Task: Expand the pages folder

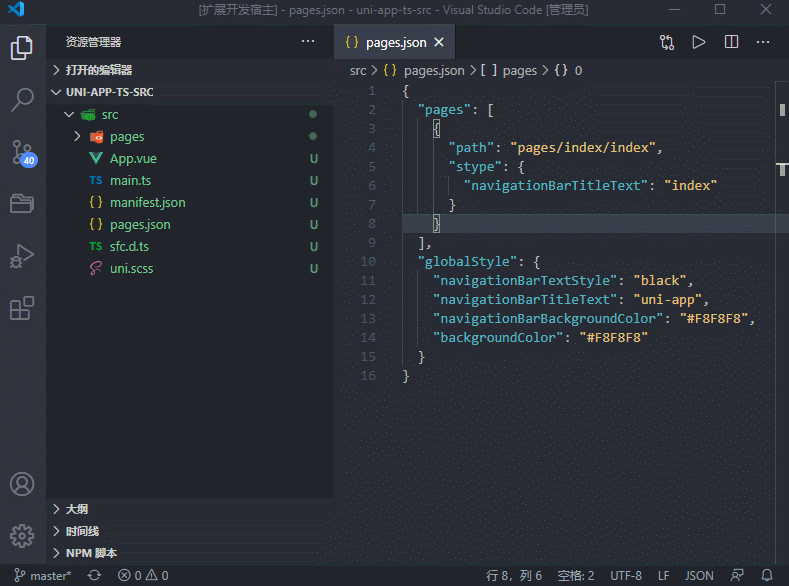Action: click(191, 136)
